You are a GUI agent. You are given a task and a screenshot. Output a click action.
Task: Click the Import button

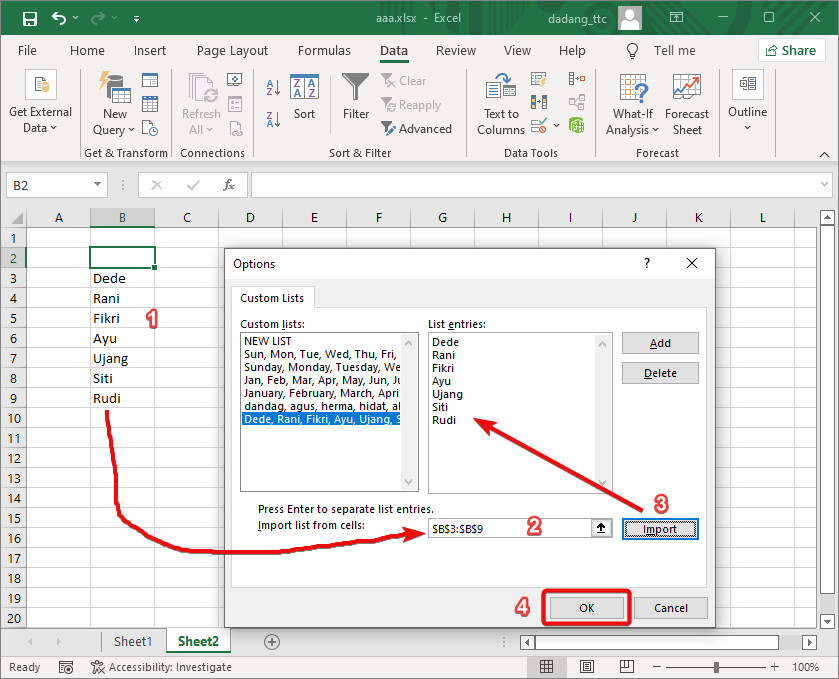(x=660, y=527)
